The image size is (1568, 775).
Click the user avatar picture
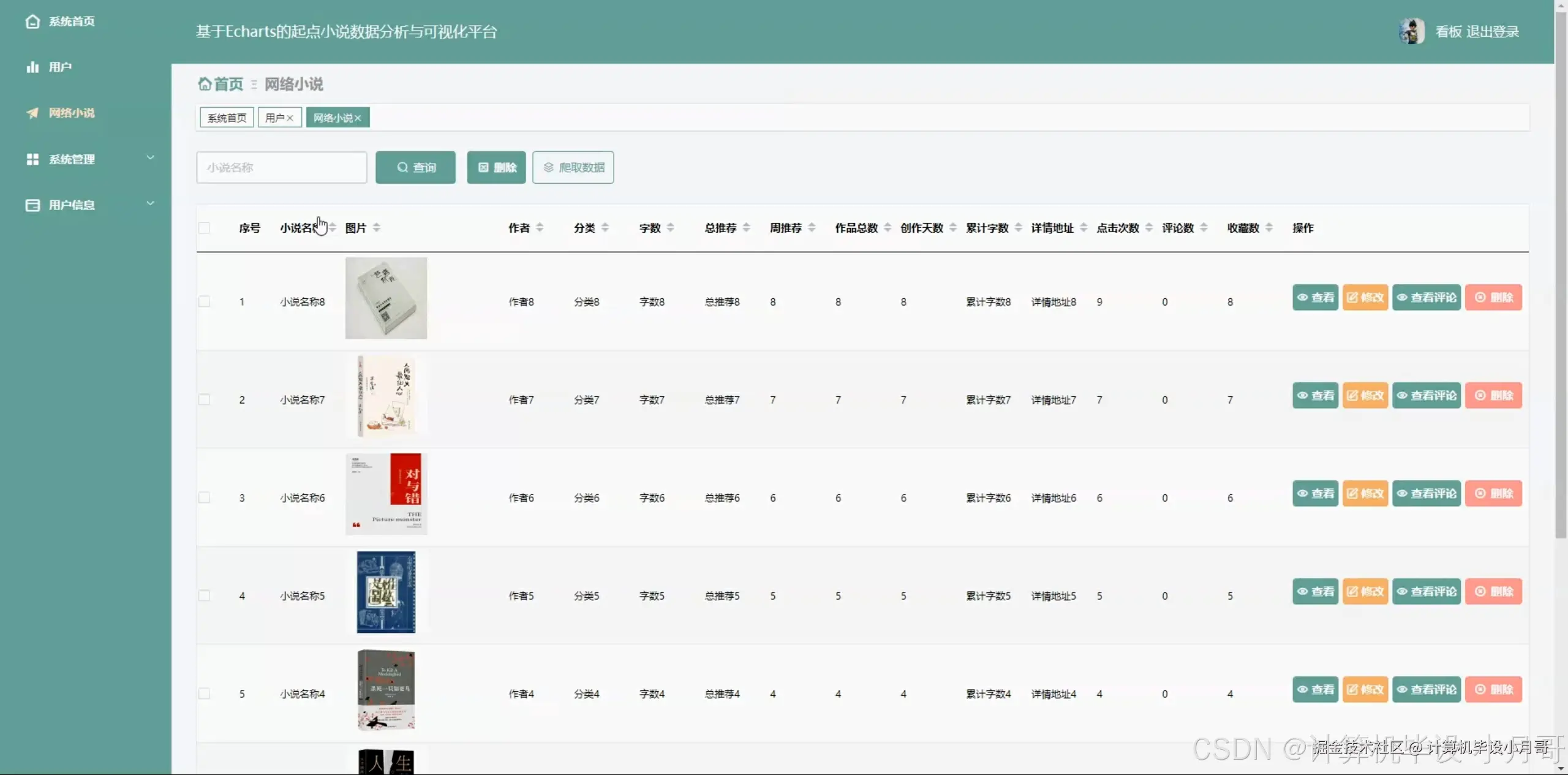click(x=1412, y=31)
